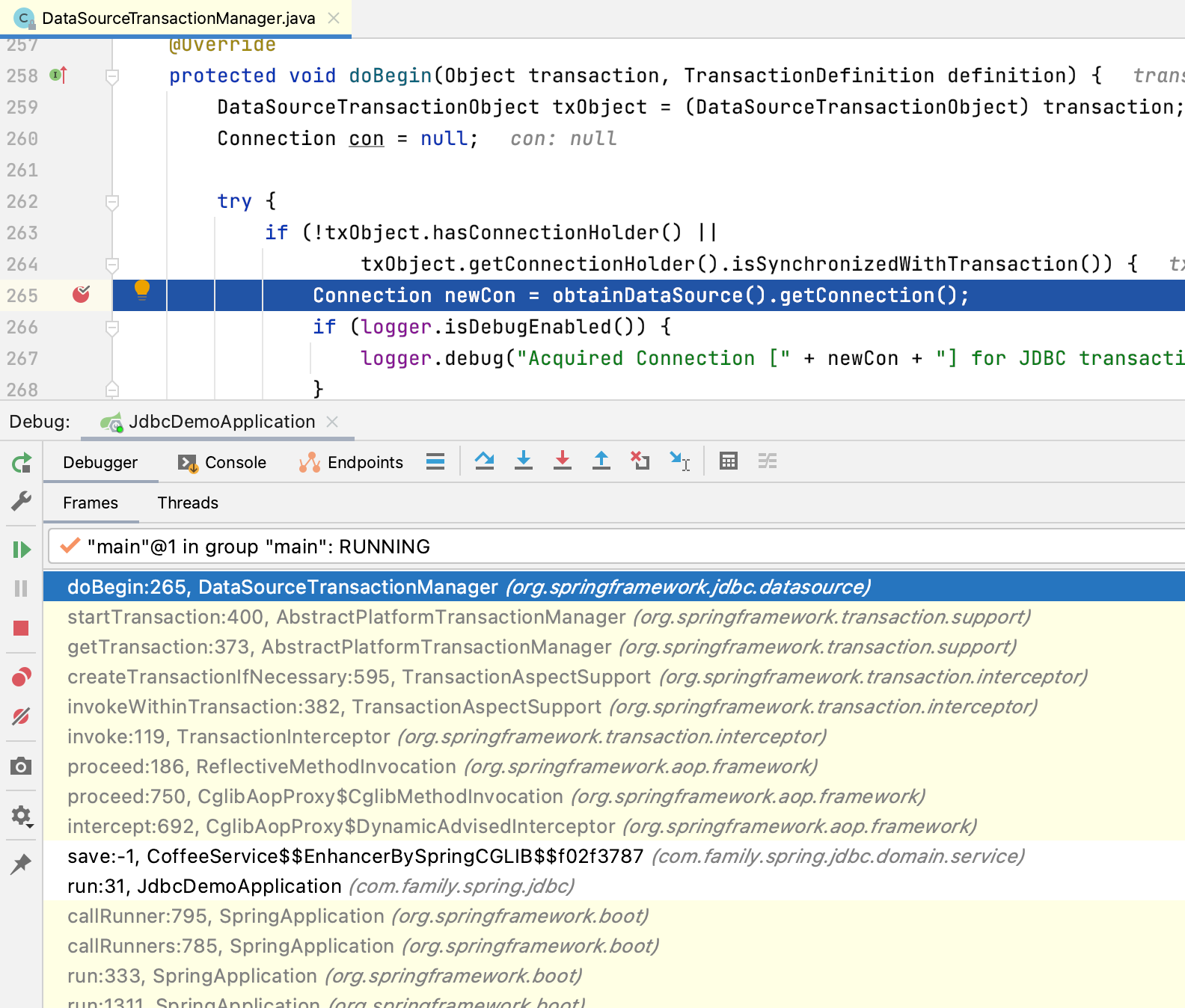
Task: Select the invokeWithinTransaction:382 frame
Action: coord(614,707)
